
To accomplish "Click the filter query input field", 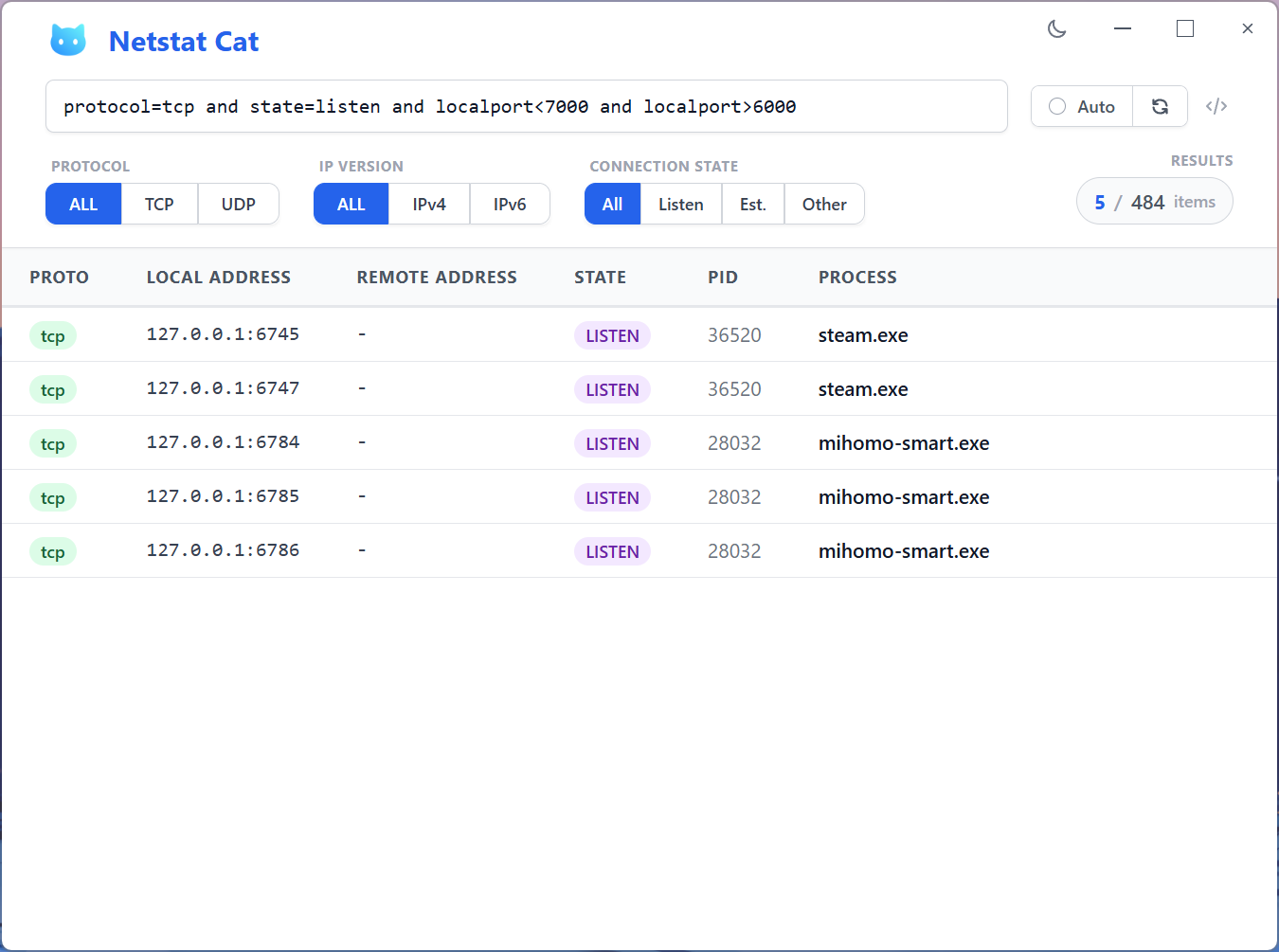I will pyautogui.click(x=526, y=106).
